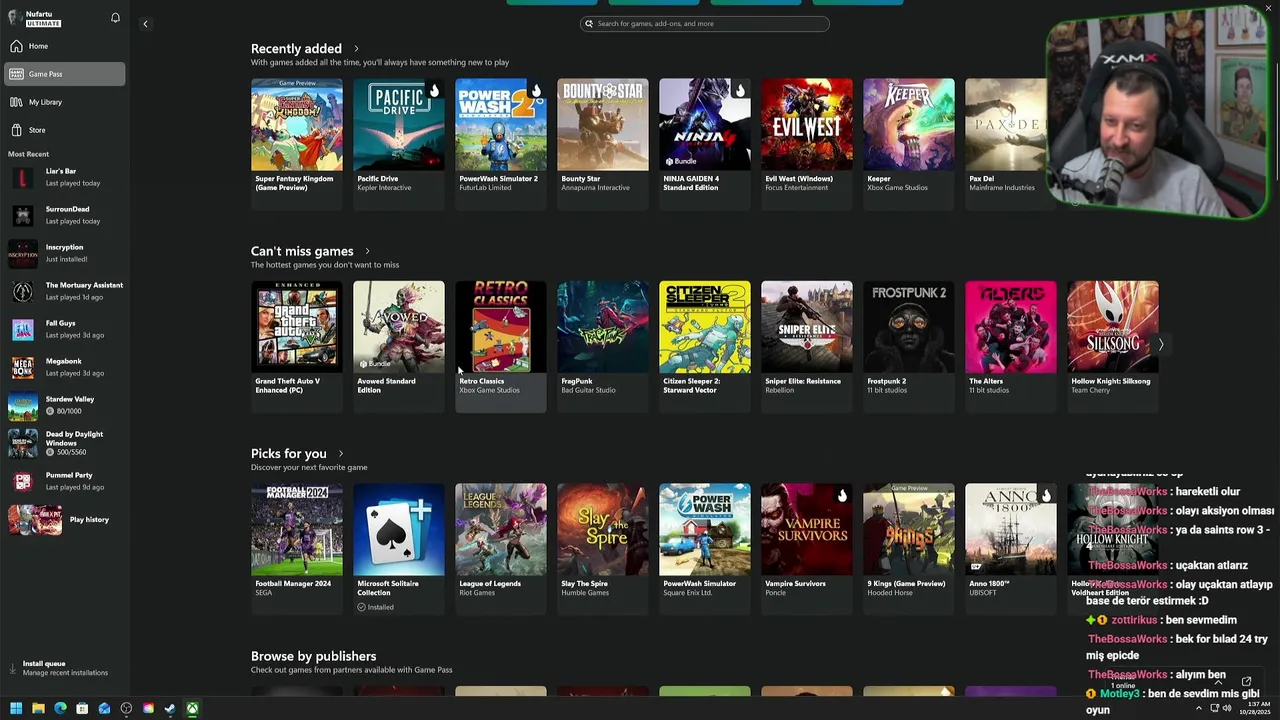Open Microsoft Store from taskbar
Viewport: 1280px width, 720px height.
coord(82,709)
